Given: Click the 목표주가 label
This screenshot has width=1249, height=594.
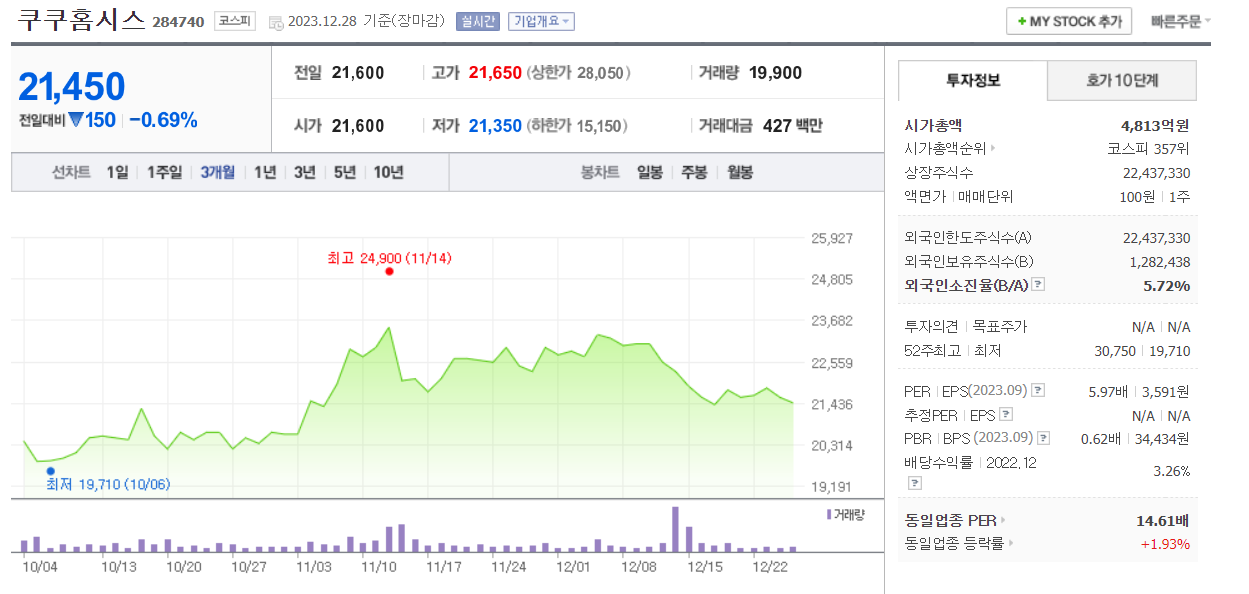Looking at the screenshot, I should (999, 327).
